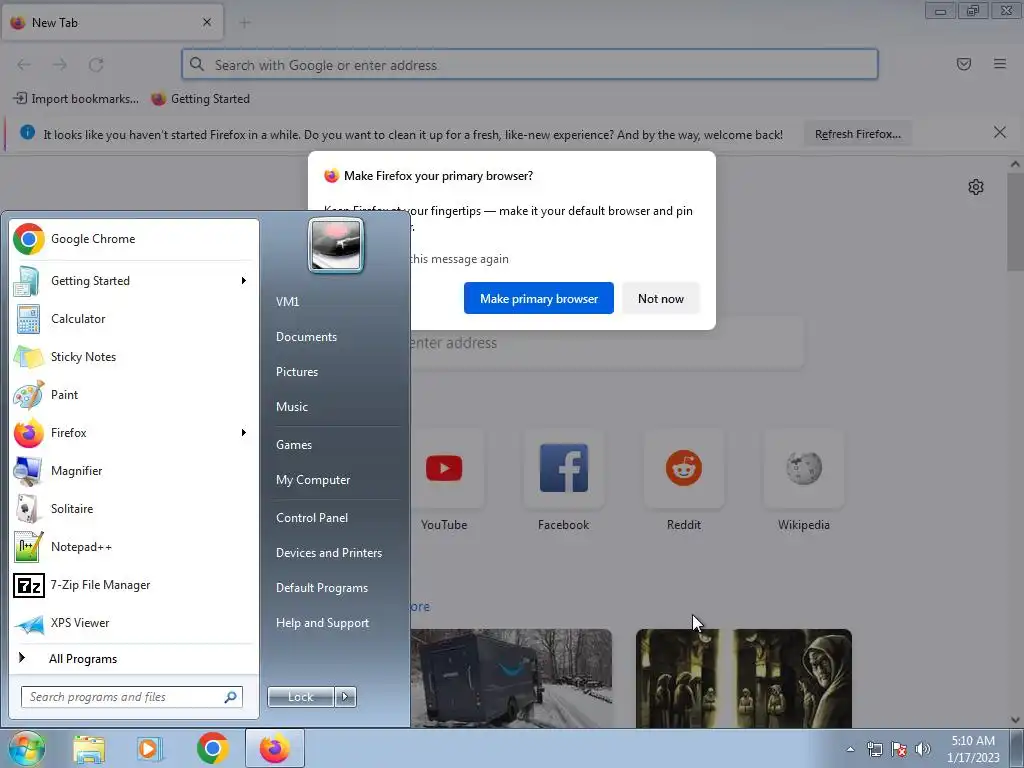The height and width of the screenshot is (768, 1024).
Task: Open Import bookmarks toolbar item
Action: tap(76, 99)
